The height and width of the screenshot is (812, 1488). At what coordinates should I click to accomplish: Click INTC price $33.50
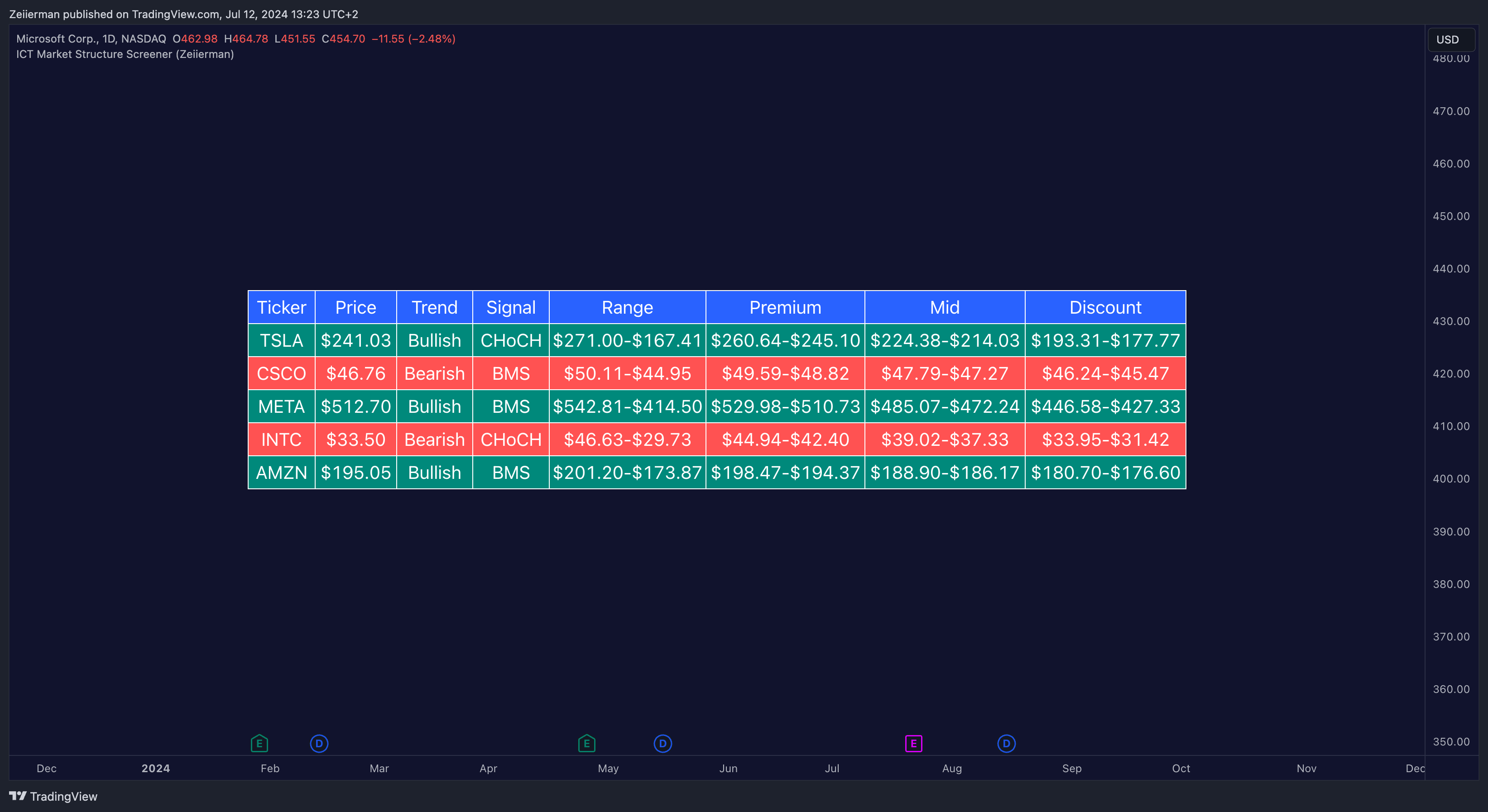tap(356, 439)
